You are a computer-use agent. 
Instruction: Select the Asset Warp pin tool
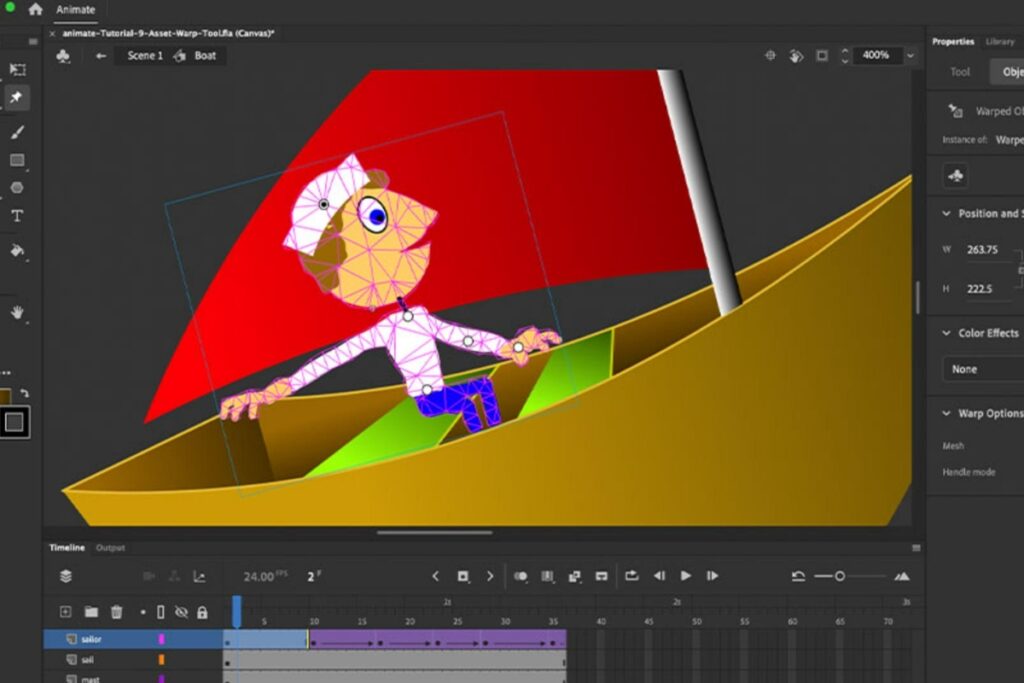point(16,97)
